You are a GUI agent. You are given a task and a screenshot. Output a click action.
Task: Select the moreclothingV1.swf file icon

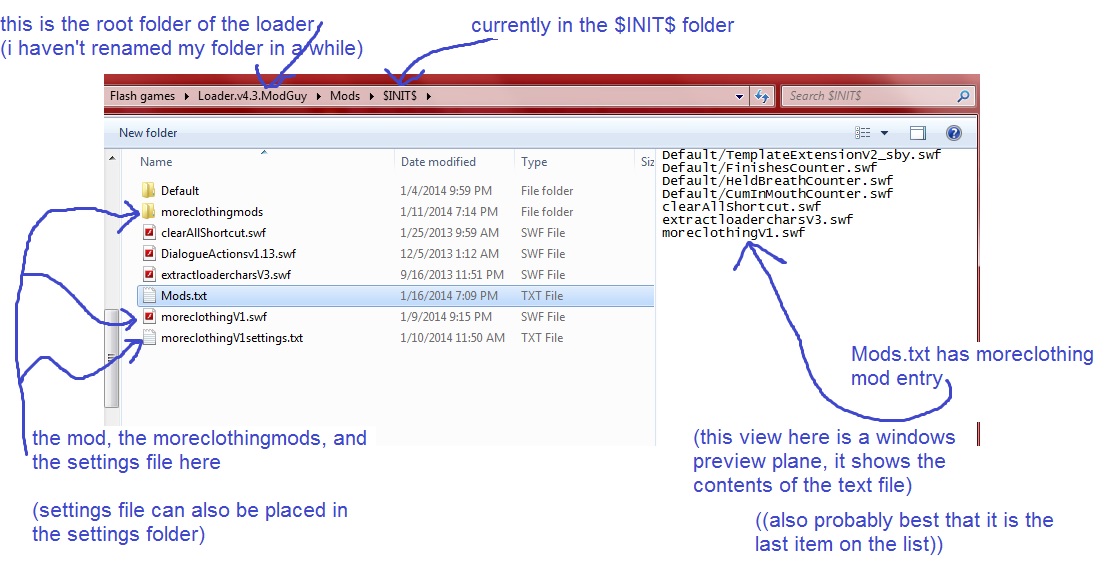(x=149, y=317)
